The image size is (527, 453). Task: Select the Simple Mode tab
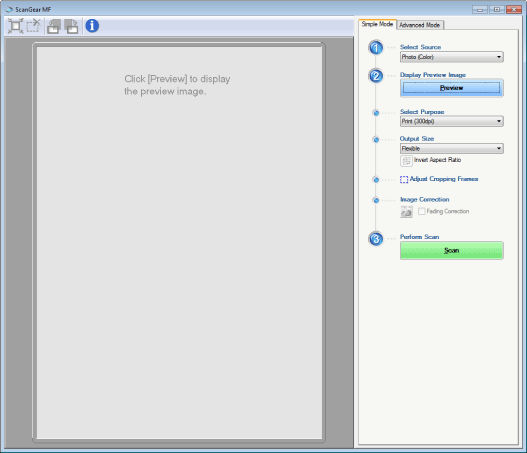(x=377, y=24)
